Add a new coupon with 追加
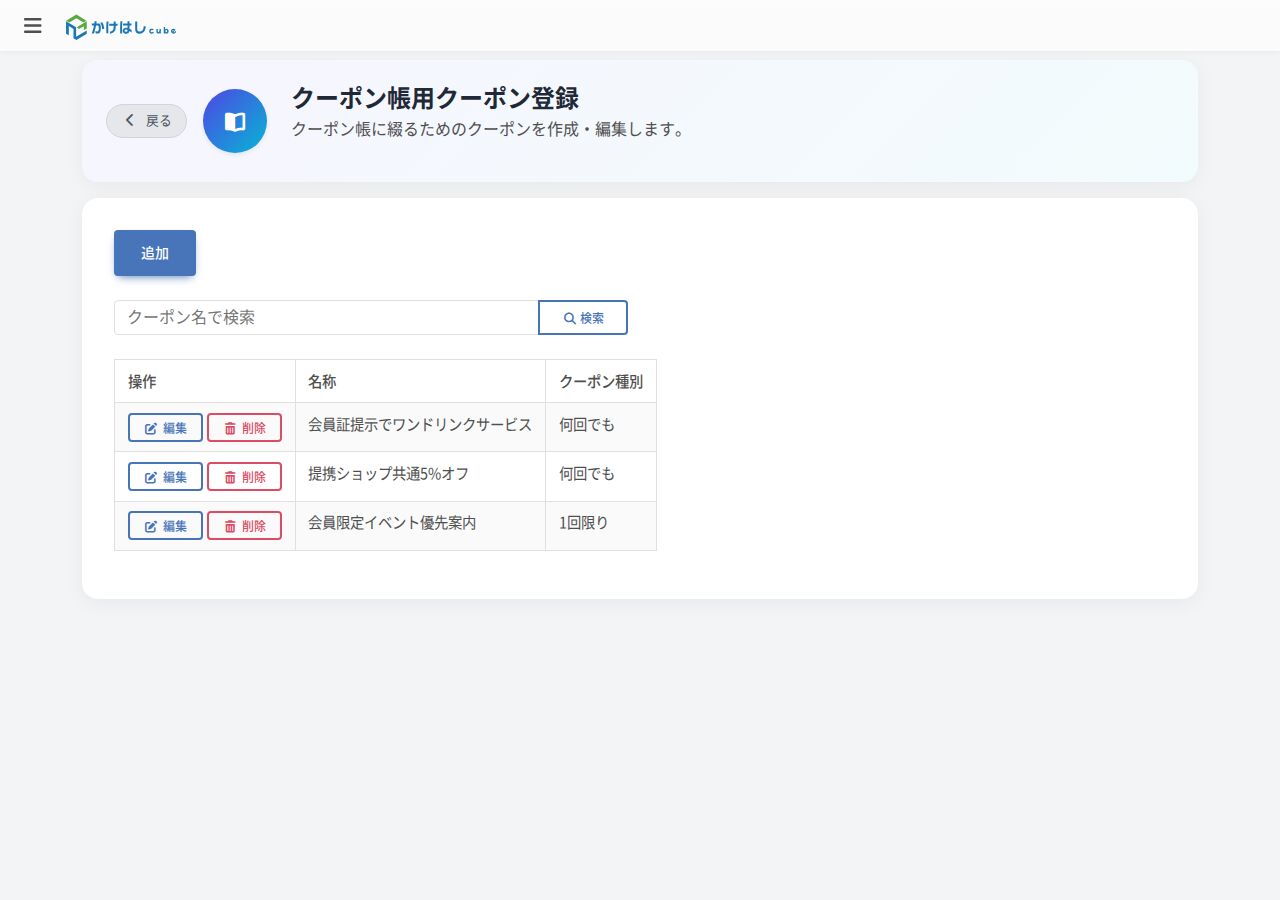Image resolution: width=1280 pixels, height=900 pixels. click(x=155, y=253)
